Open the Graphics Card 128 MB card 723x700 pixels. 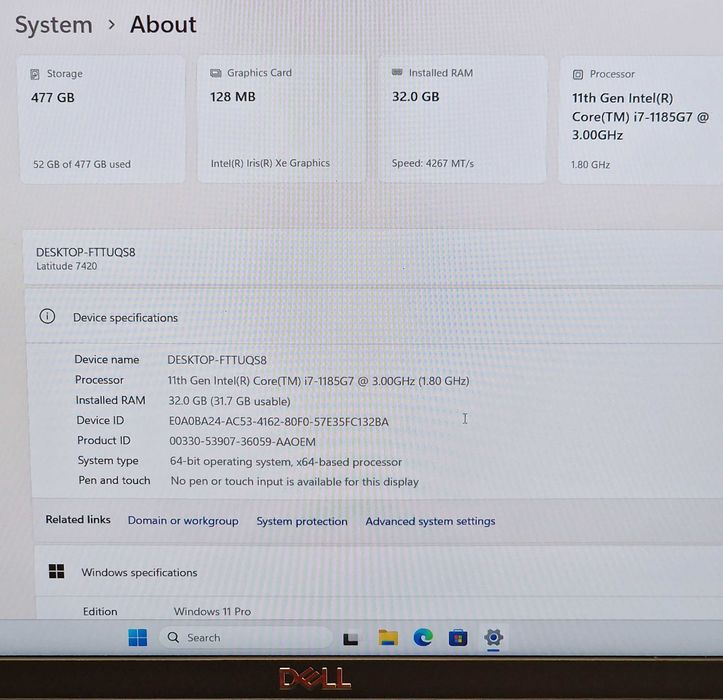pos(281,119)
